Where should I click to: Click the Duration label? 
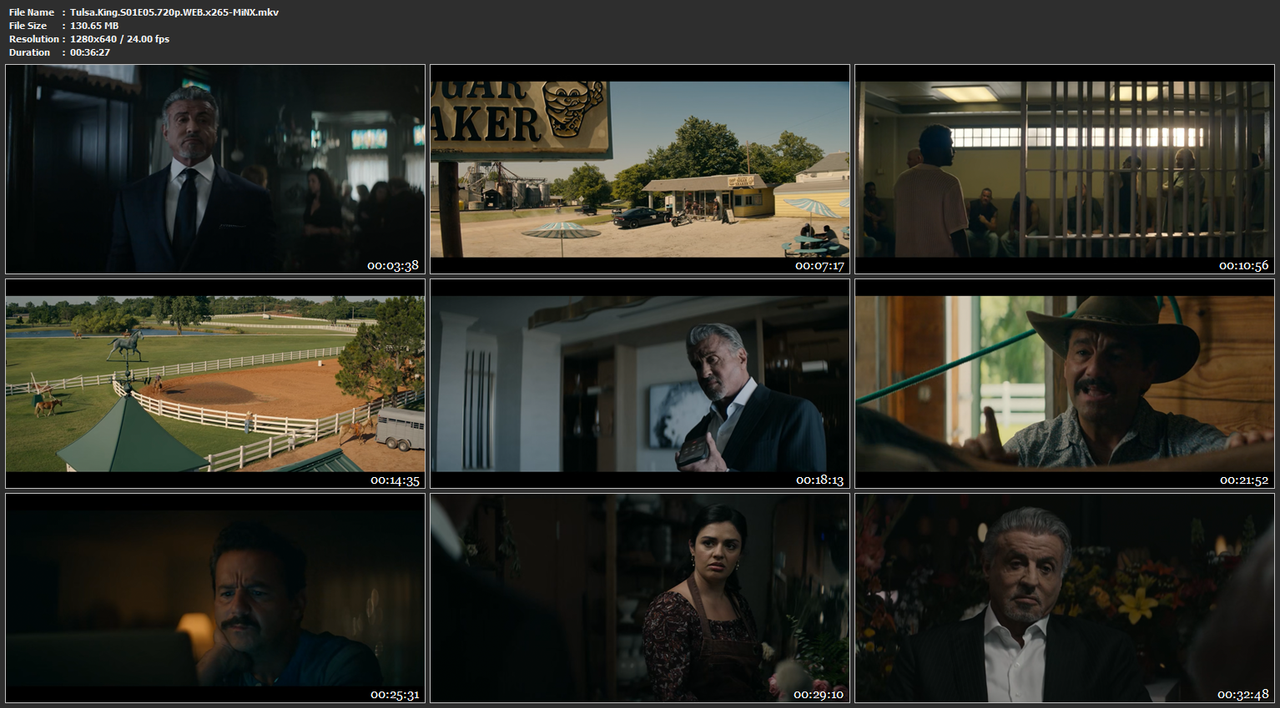[29, 52]
